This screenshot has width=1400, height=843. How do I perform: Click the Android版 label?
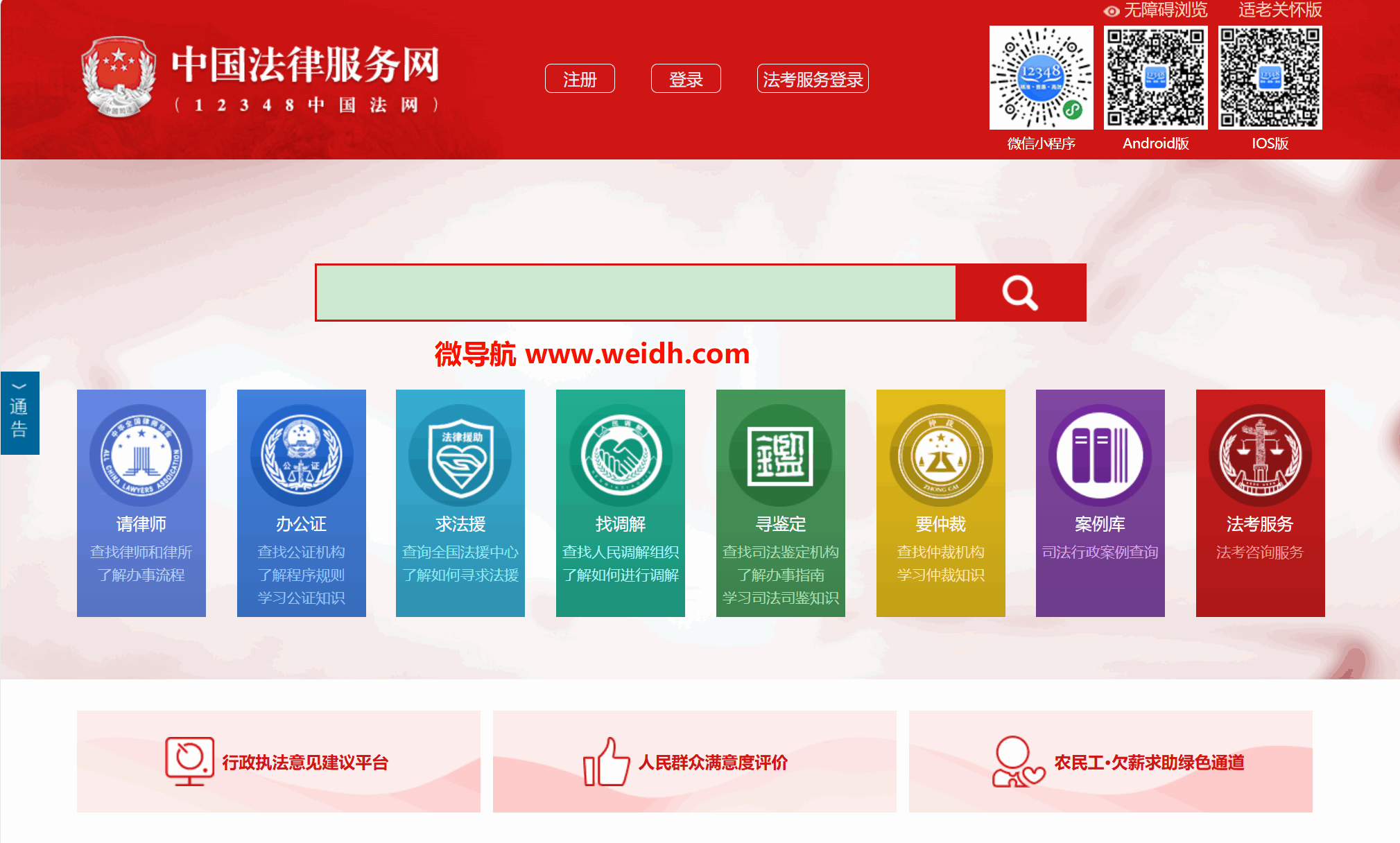[1156, 144]
